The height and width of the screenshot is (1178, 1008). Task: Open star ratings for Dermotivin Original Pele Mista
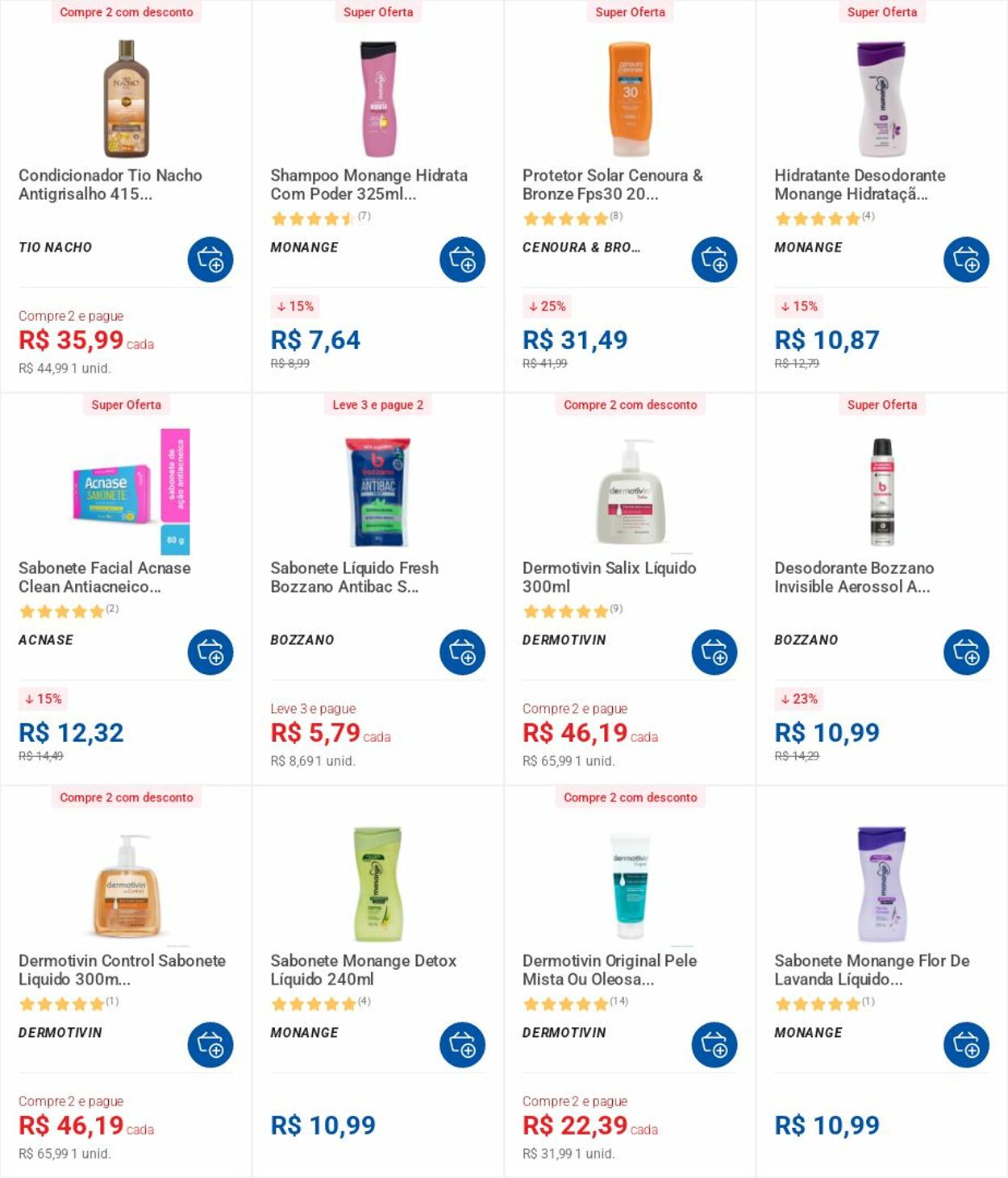[575, 1004]
